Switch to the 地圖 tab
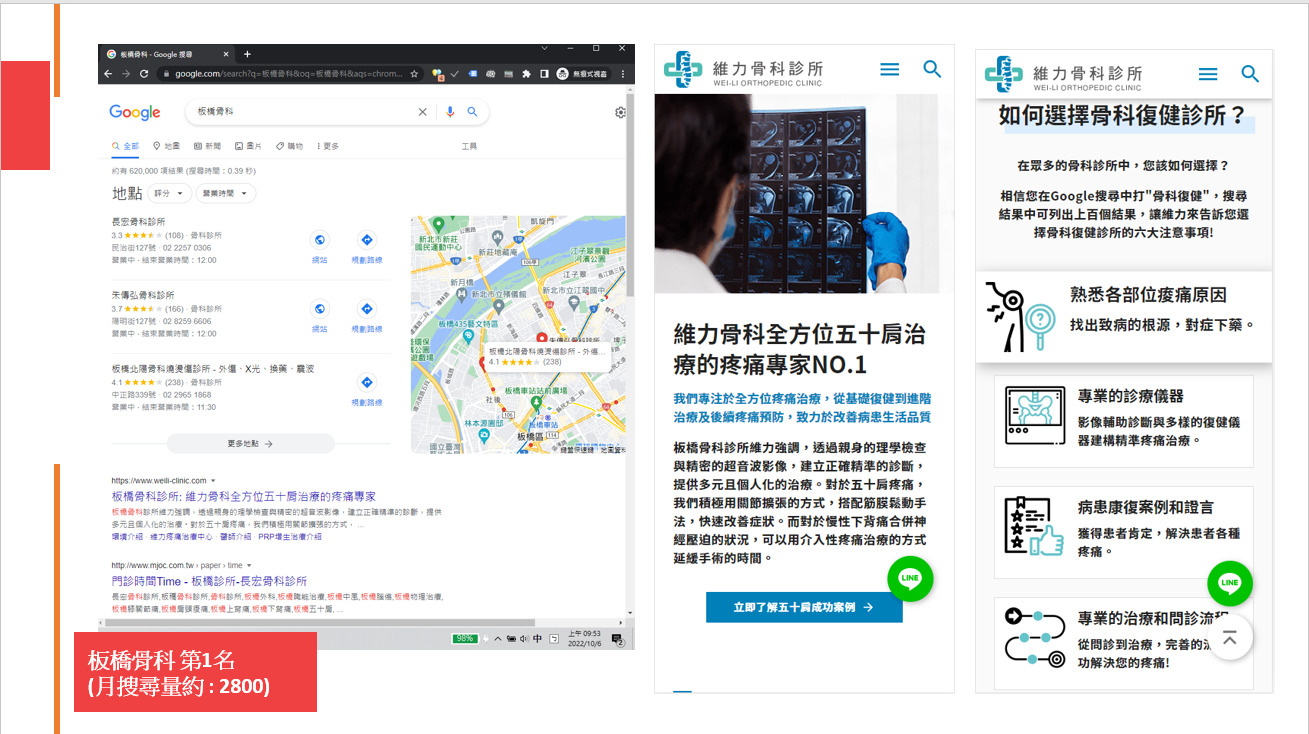The width and height of the screenshot is (1309, 734). click(x=167, y=146)
